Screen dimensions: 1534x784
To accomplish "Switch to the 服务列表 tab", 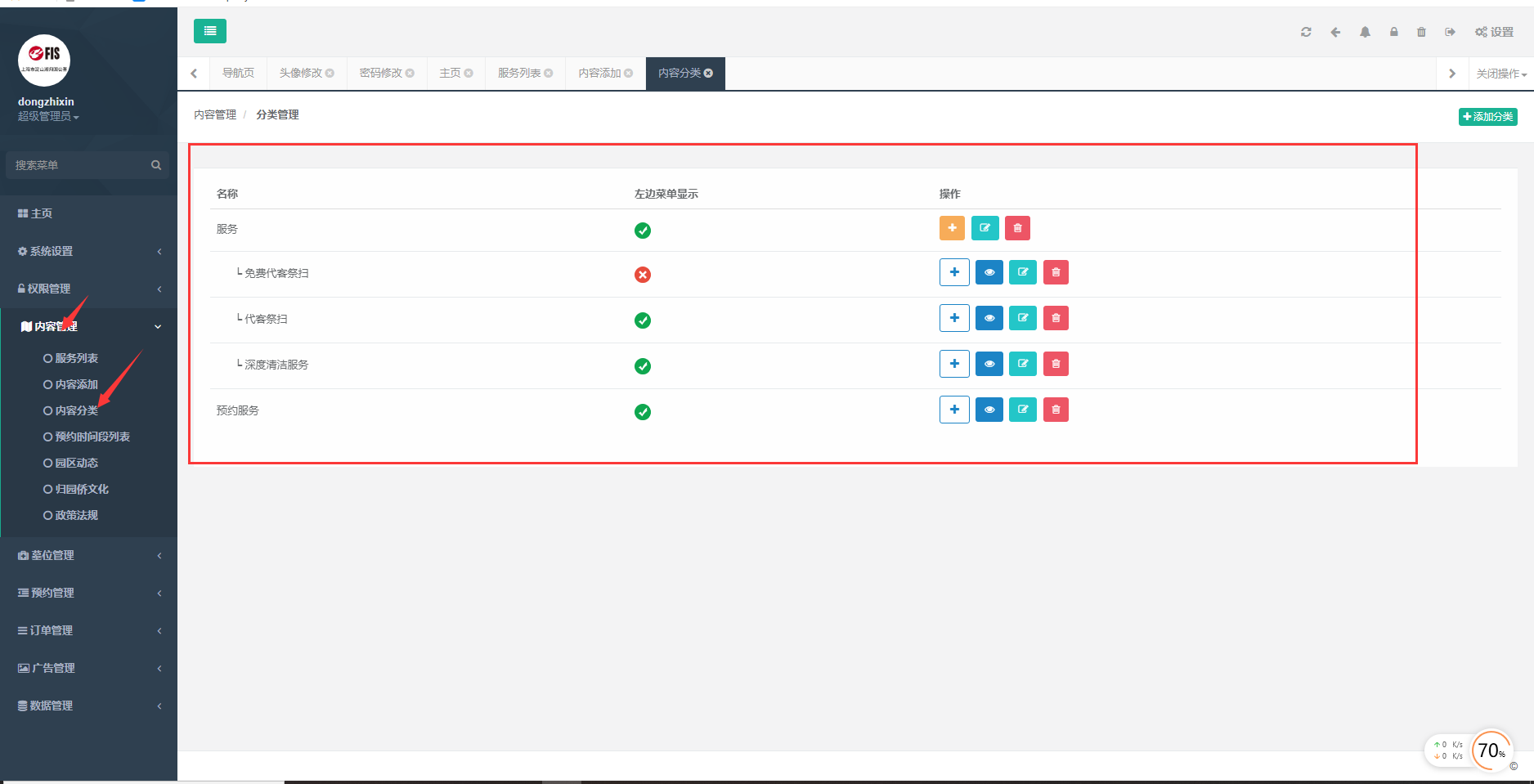I will click(x=525, y=73).
